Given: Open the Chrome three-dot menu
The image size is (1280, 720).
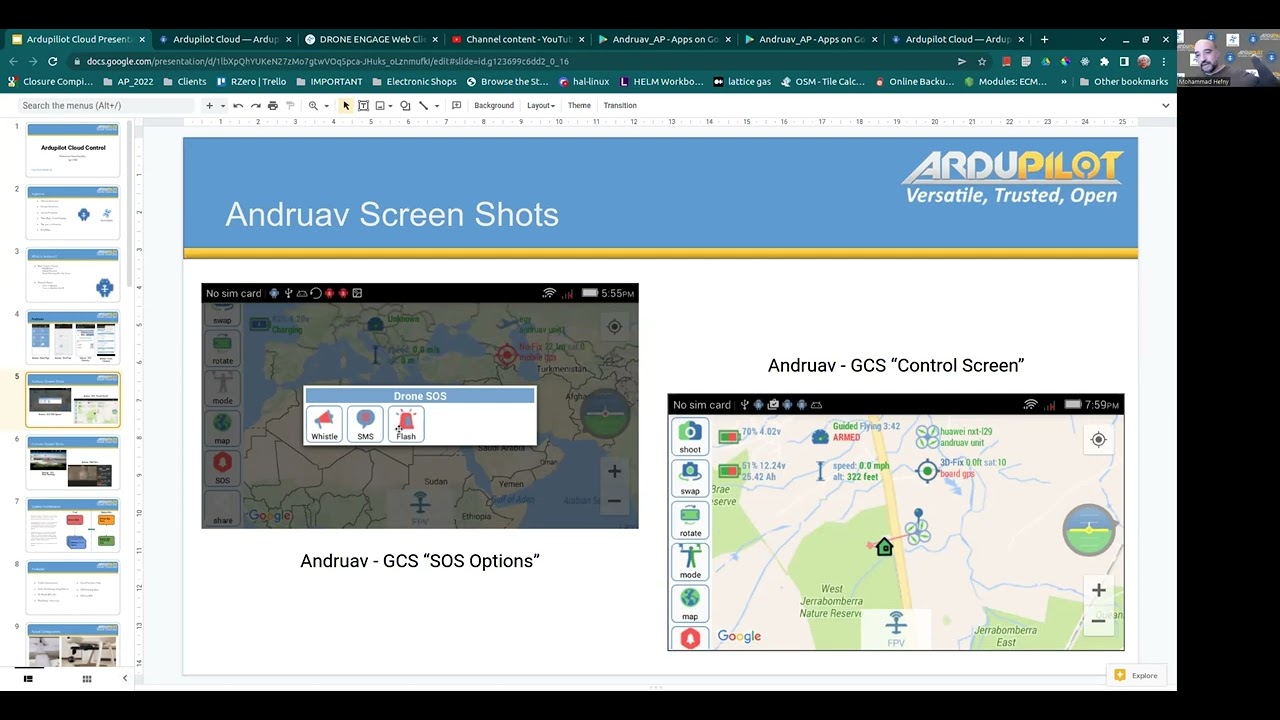Looking at the screenshot, I should [x=1164, y=61].
